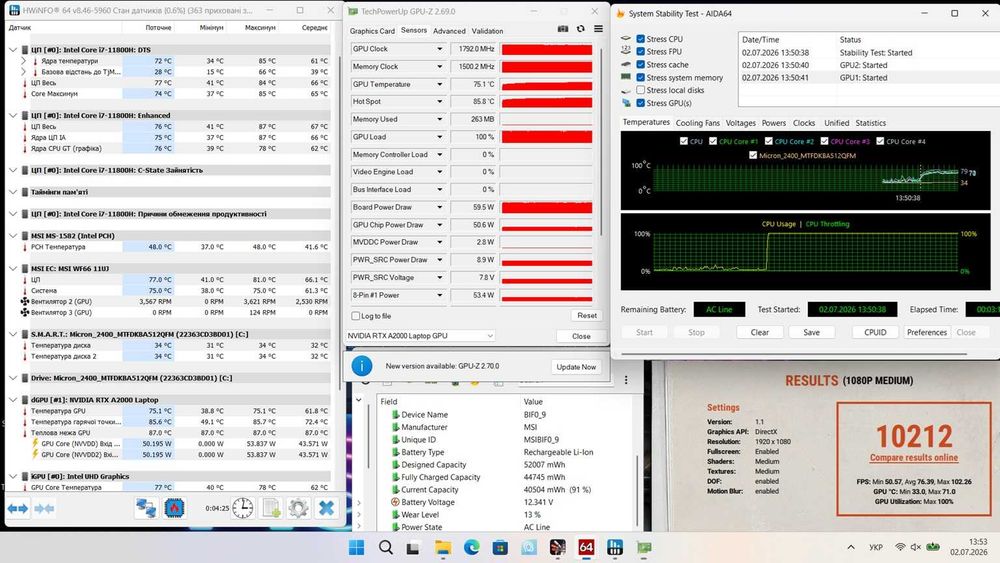Click GPU-Z sensors vertical scrollbar
This screenshot has width=1000, height=563.
[601, 140]
